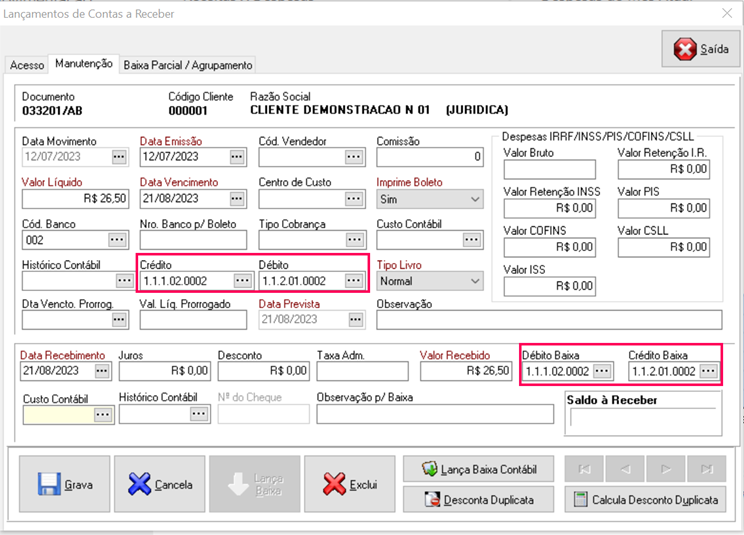Click Lança Baixa Contábil button
744x535 pixels.
479,468
